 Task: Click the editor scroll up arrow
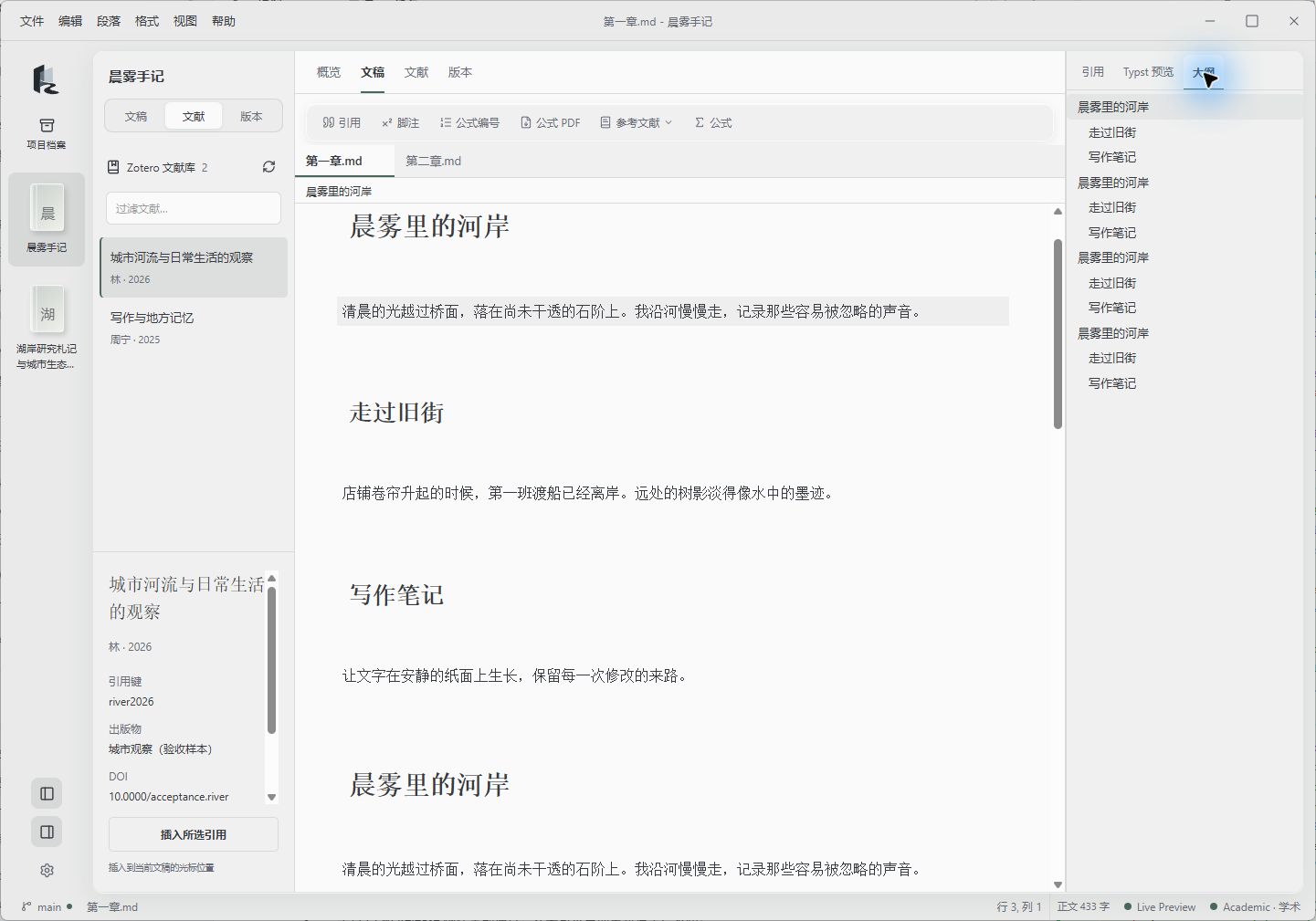coord(1058,211)
